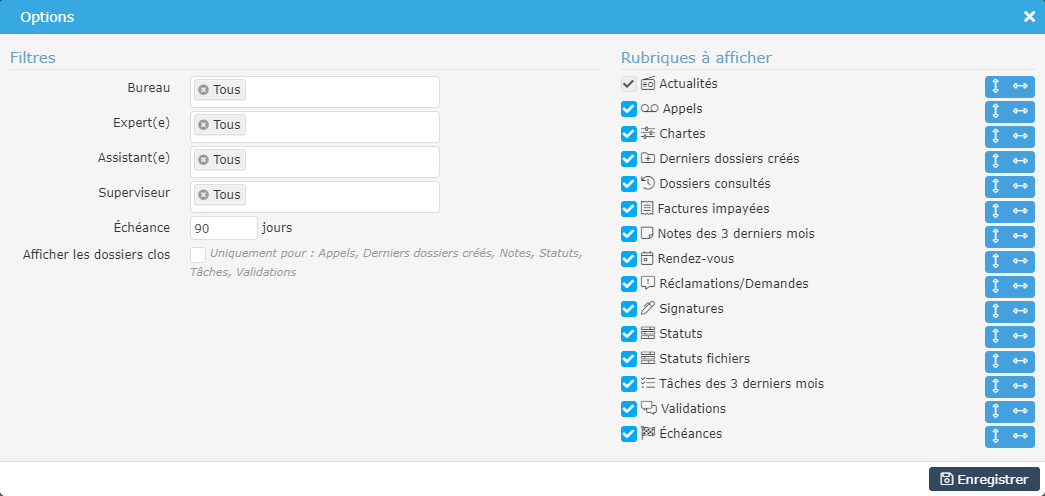The height and width of the screenshot is (496, 1045).
Task: Click the horizontal resize icon for Rendez-vous
Action: (1020, 261)
